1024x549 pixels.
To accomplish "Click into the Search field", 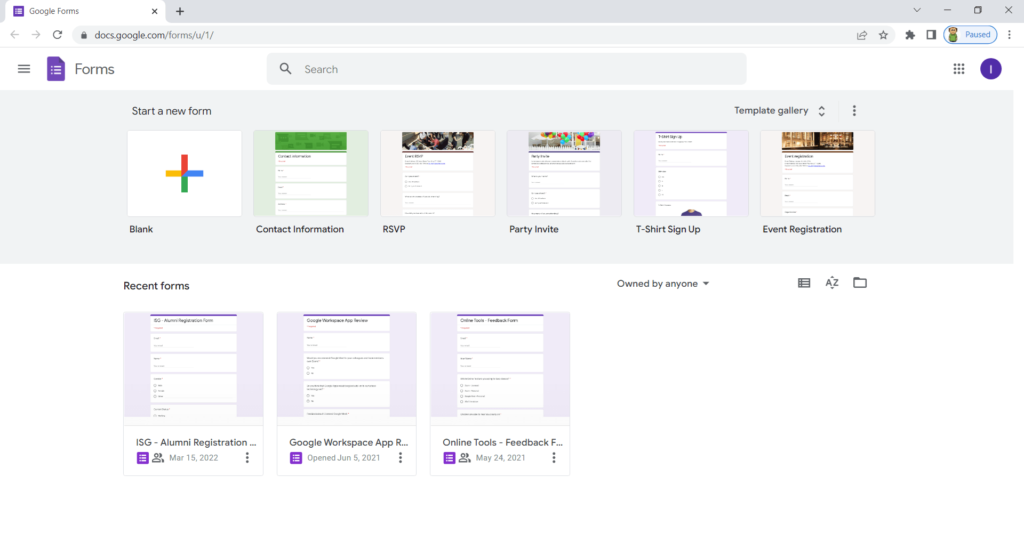I will coord(506,69).
